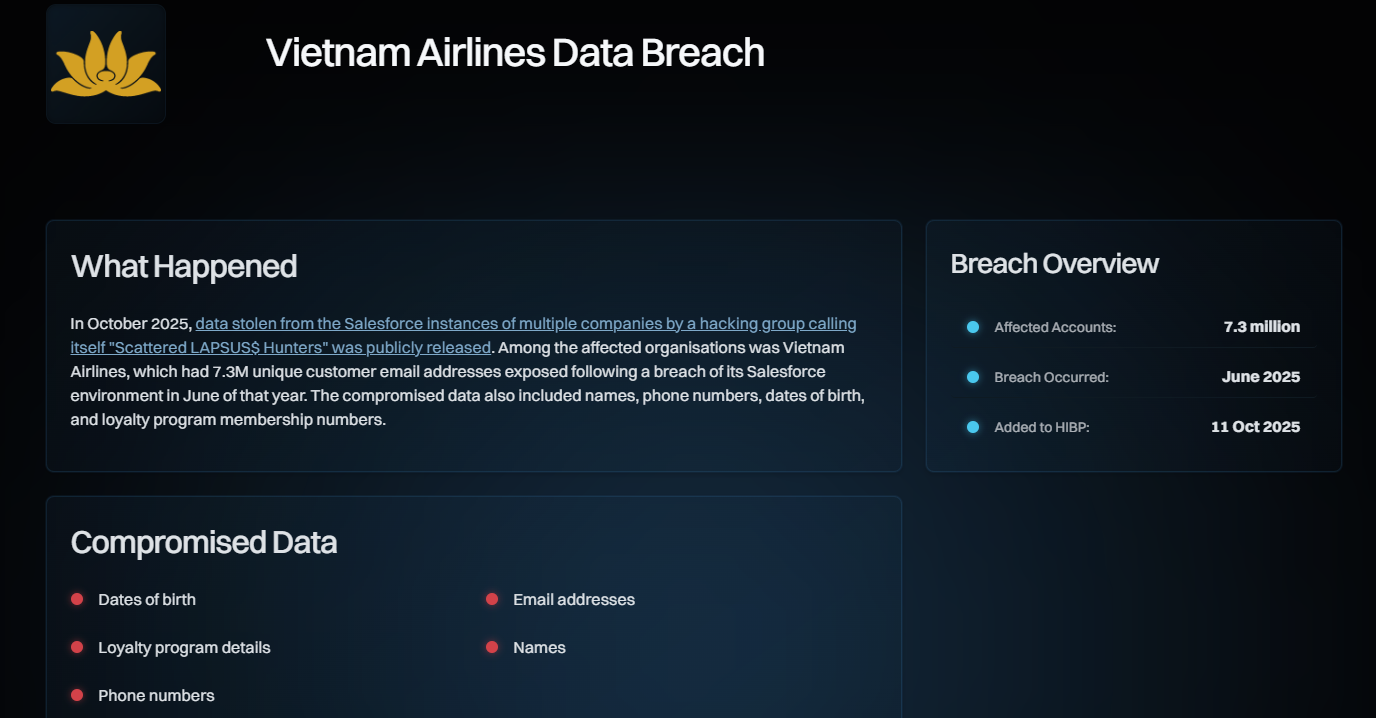Click the Email addresses list item
This screenshot has width=1376, height=718.
coord(574,599)
